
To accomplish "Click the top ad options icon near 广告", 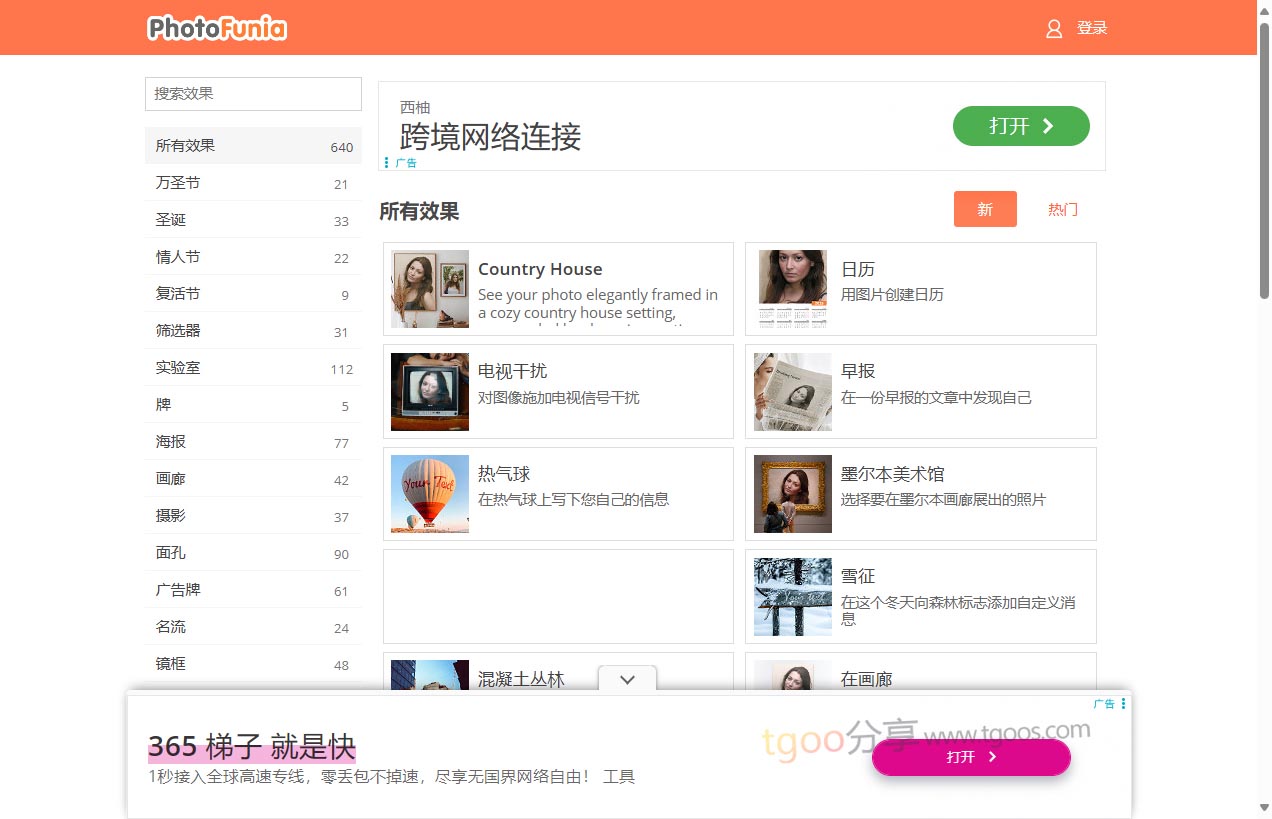I will [x=387, y=163].
